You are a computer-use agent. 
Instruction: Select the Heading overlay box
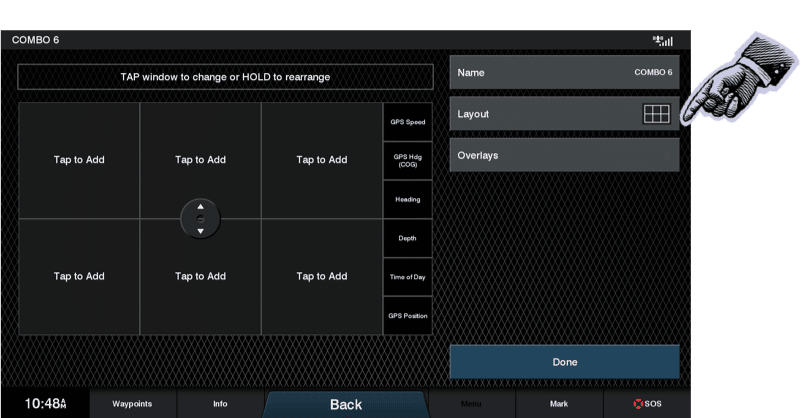408,199
